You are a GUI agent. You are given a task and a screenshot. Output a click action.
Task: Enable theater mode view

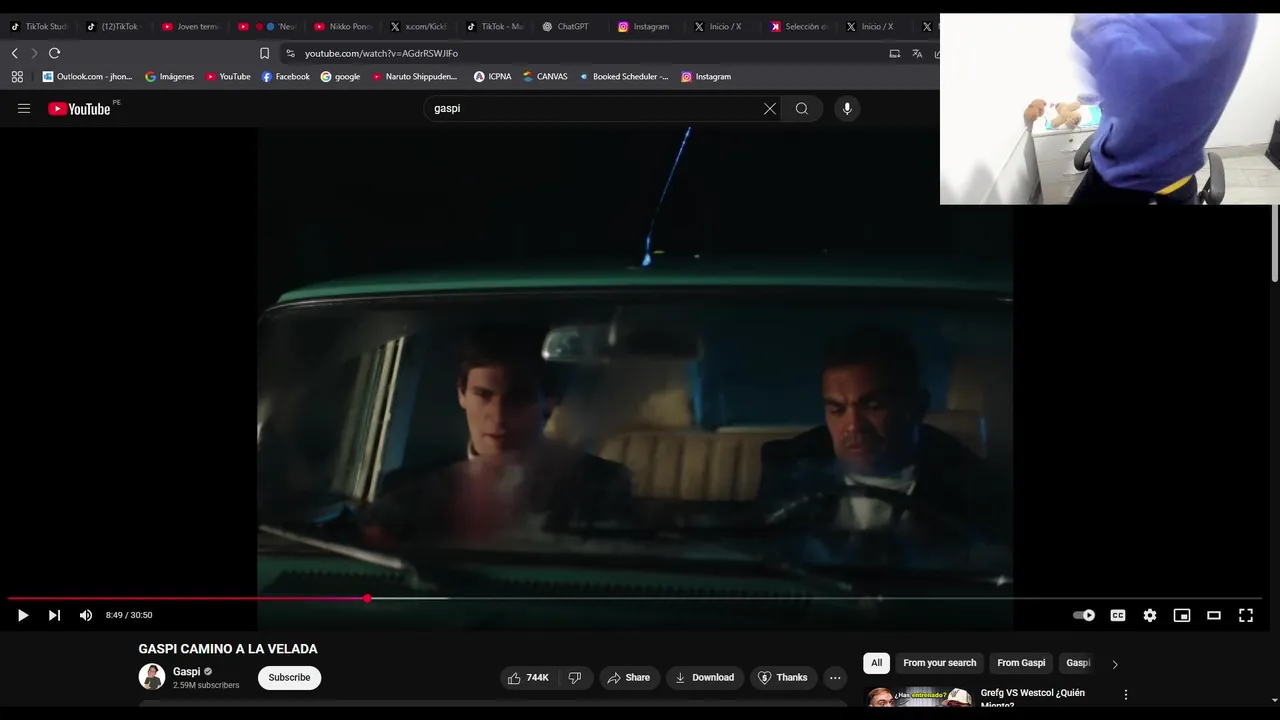1214,615
